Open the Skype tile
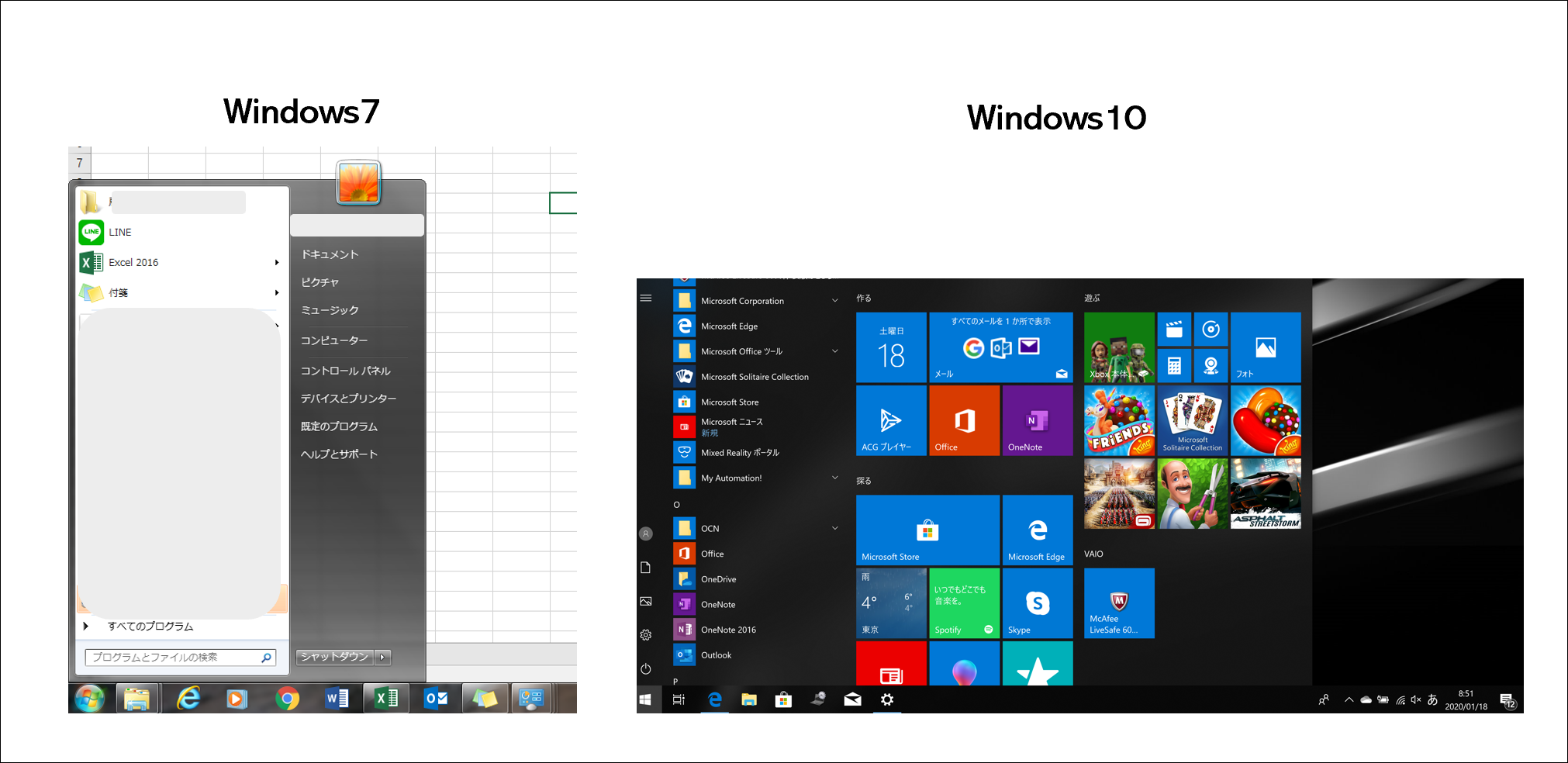 coord(1038,603)
